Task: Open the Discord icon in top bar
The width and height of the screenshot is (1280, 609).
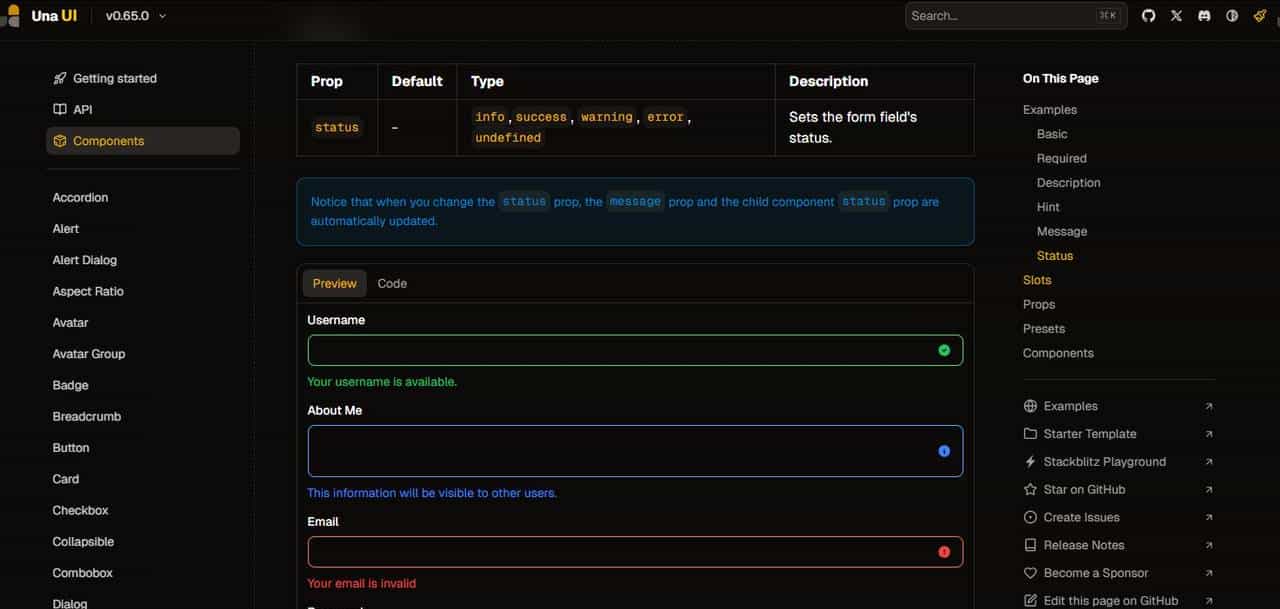Action: pyautogui.click(x=1204, y=16)
